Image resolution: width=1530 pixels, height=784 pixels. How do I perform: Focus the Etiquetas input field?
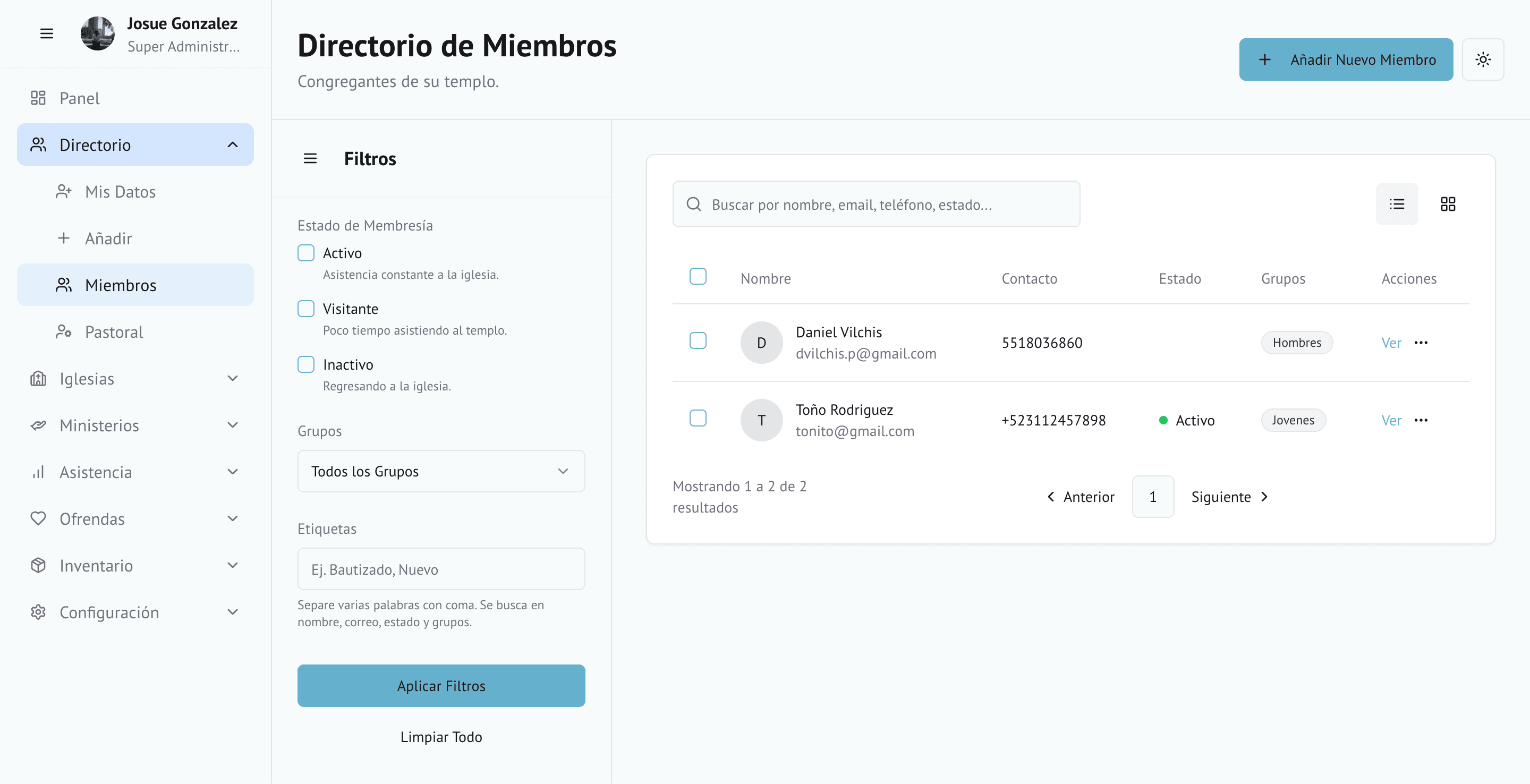coord(441,569)
